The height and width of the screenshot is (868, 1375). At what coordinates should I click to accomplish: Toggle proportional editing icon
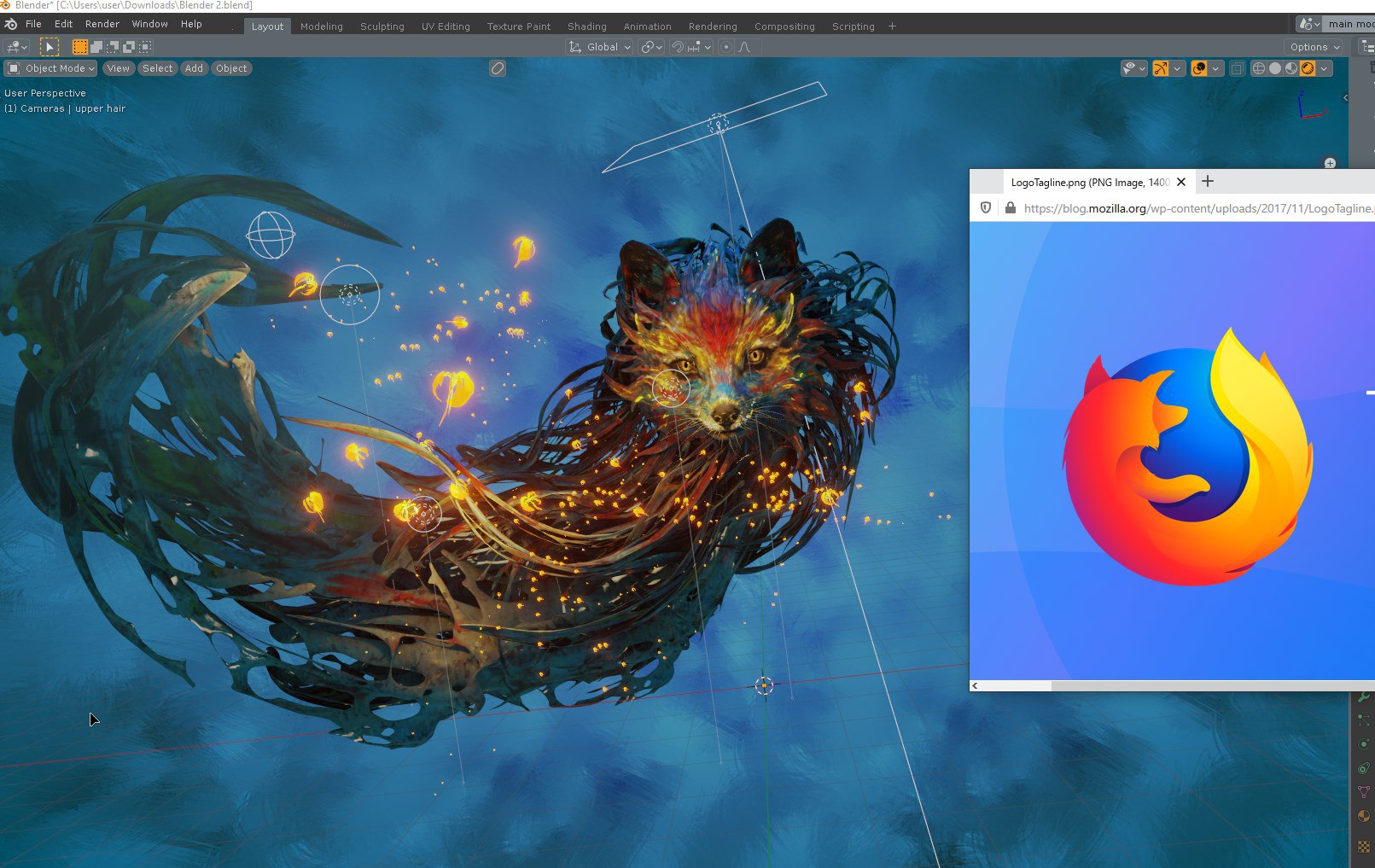726,47
